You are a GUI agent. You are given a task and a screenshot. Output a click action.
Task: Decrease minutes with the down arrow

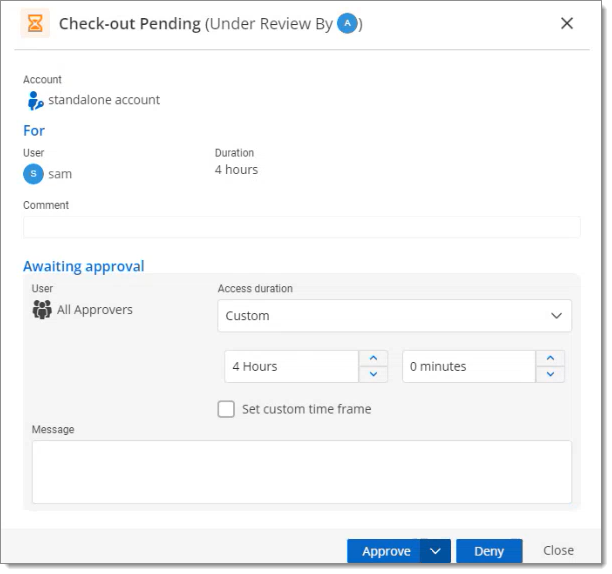pyautogui.click(x=550, y=374)
